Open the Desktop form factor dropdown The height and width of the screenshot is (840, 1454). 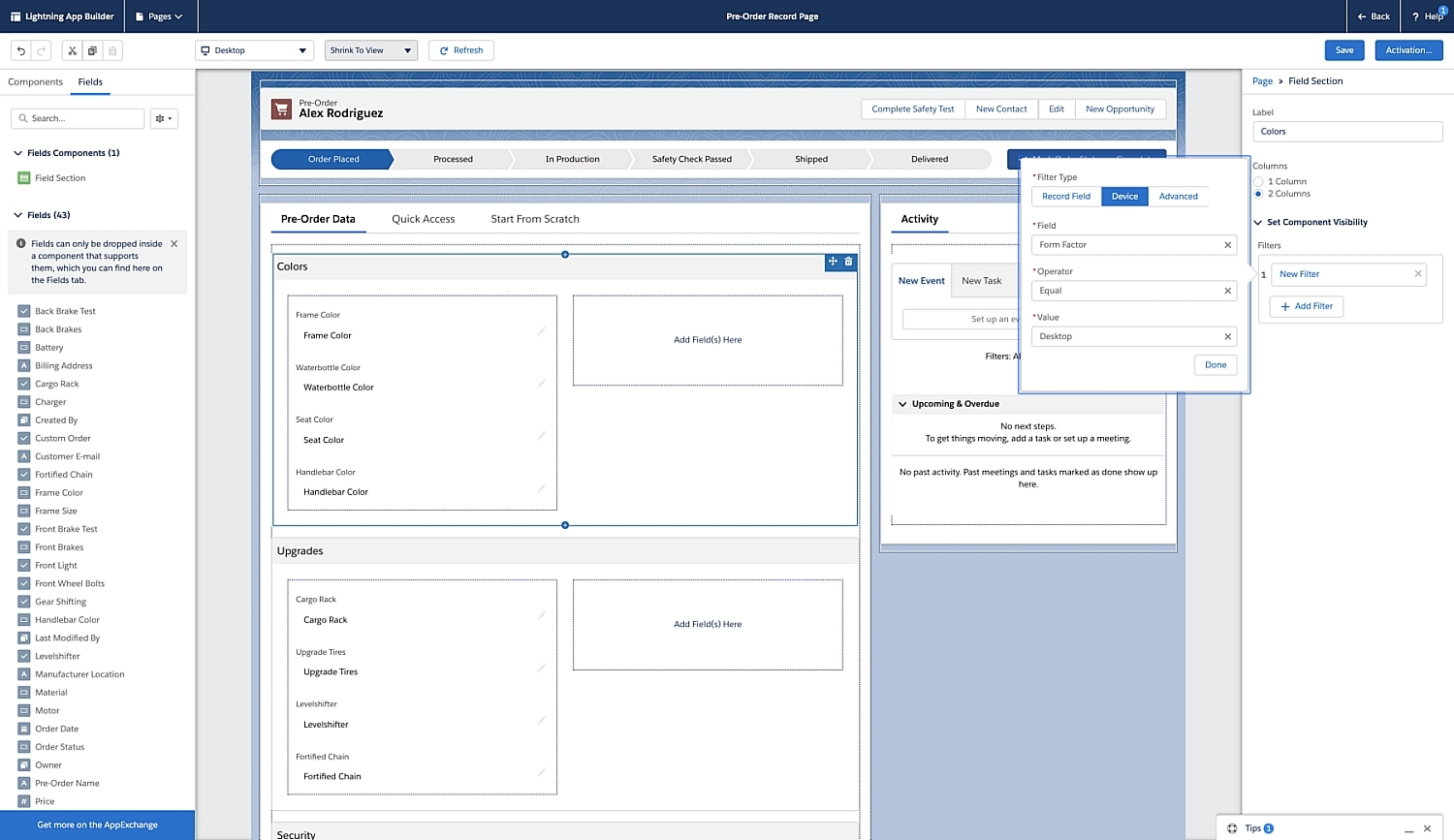pos(255,50)
